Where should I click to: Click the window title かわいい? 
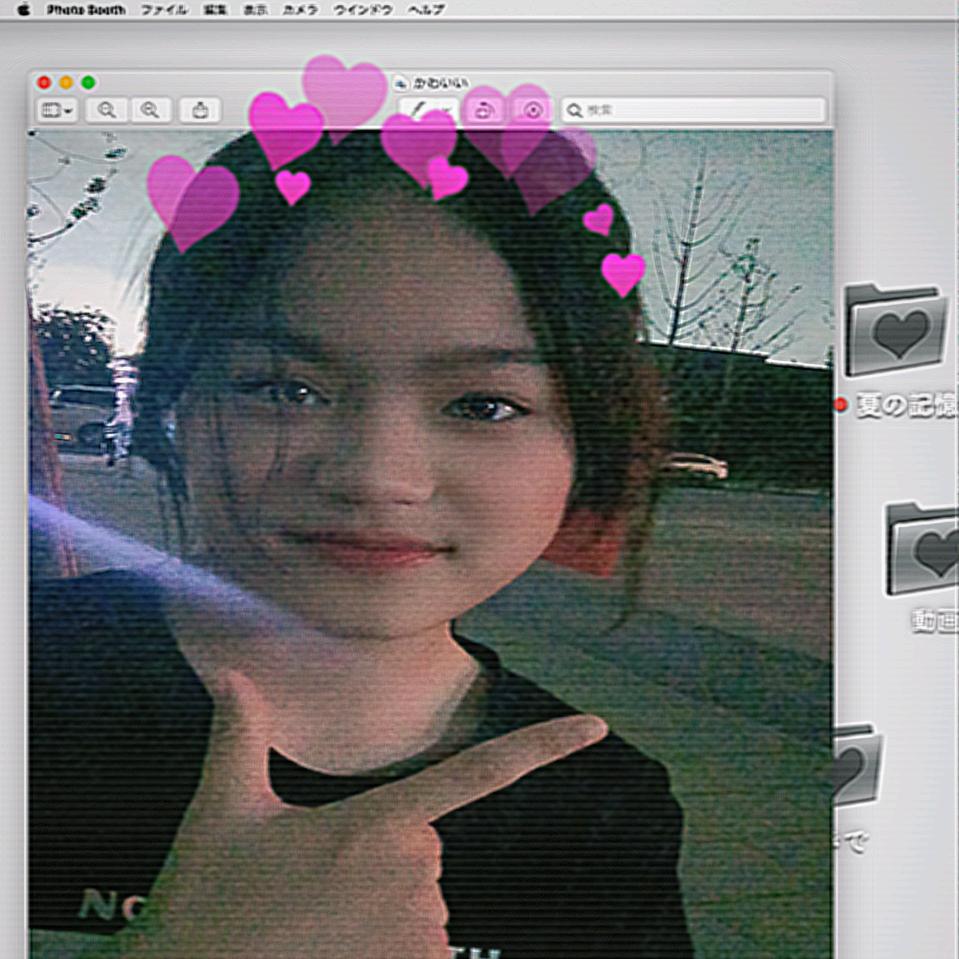(x=441, y=83)
